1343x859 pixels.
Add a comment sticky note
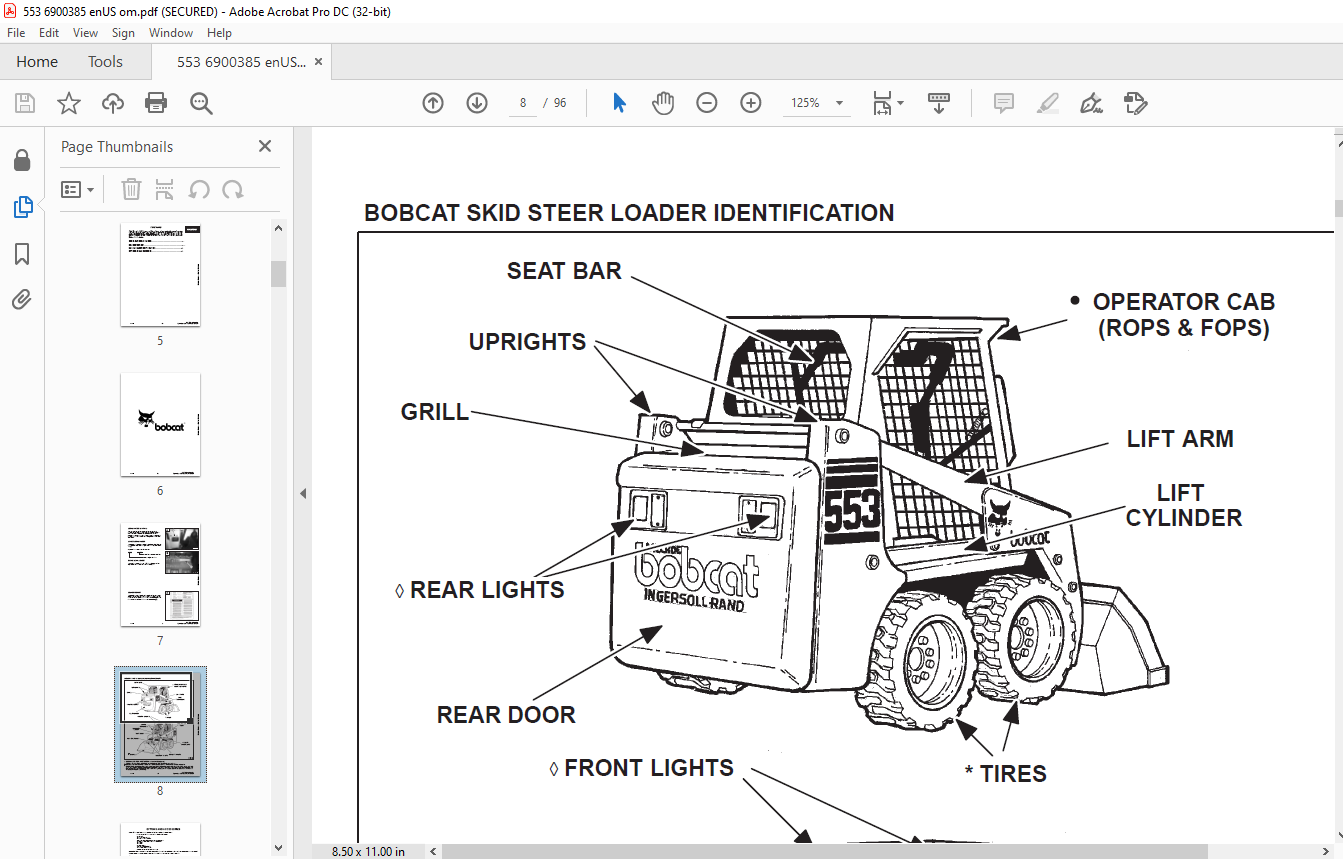tap(1004, 103)
